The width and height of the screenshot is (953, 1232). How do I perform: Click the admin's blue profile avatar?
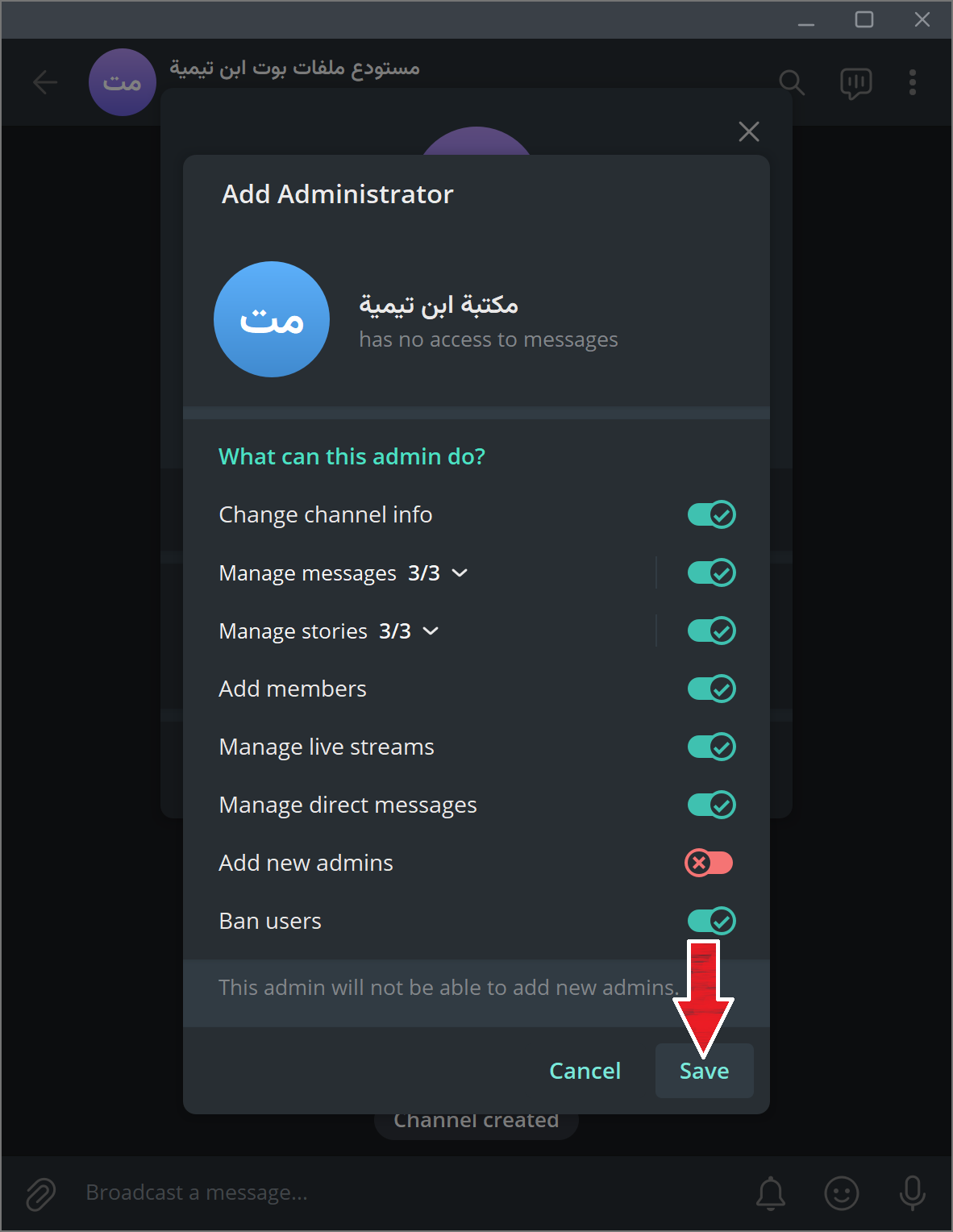pos(271,319)
